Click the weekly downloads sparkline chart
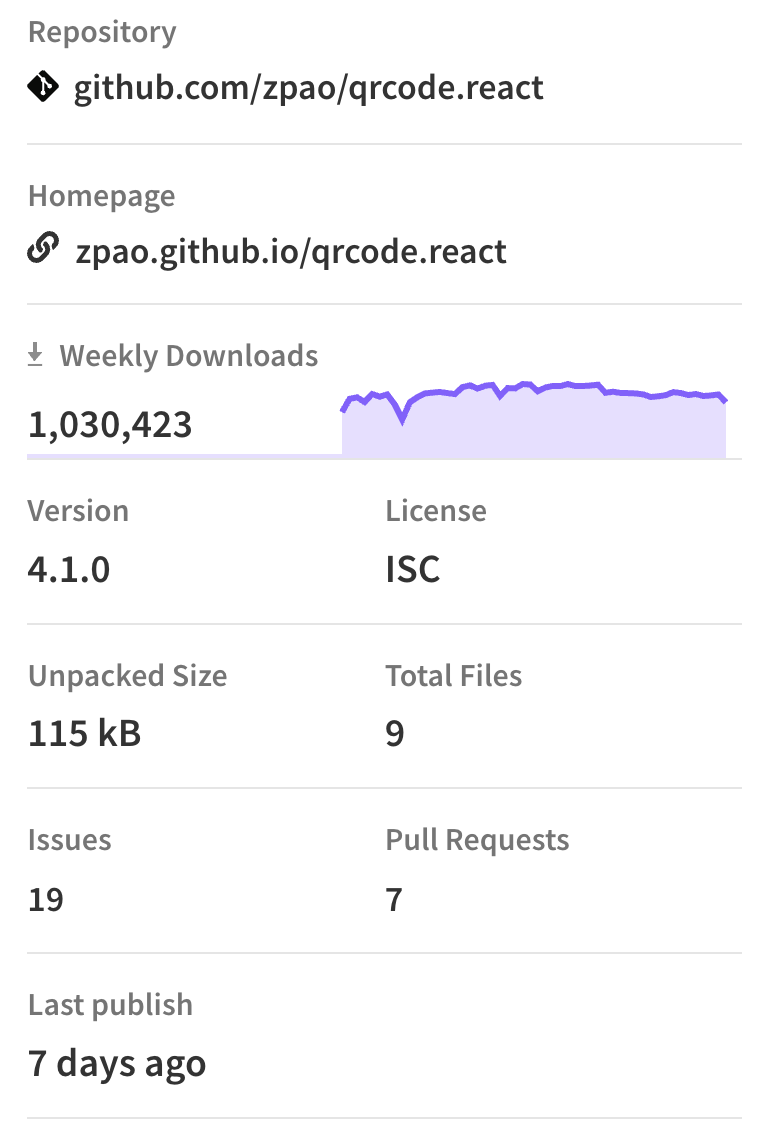The height and width of the screenshot is (1142, 770). point(534,420)
